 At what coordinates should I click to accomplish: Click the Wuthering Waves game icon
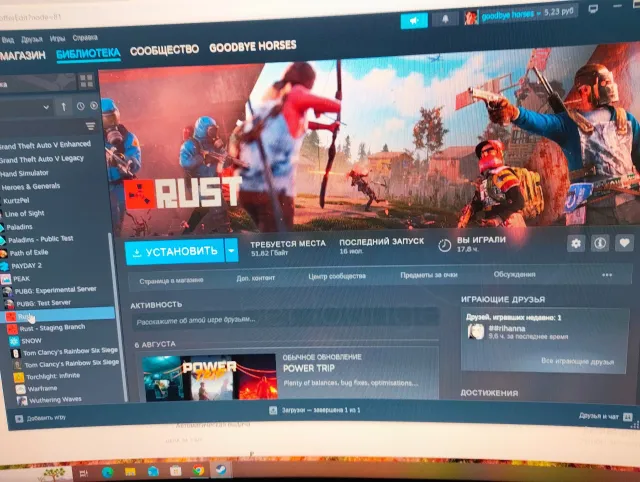point(22,401)
